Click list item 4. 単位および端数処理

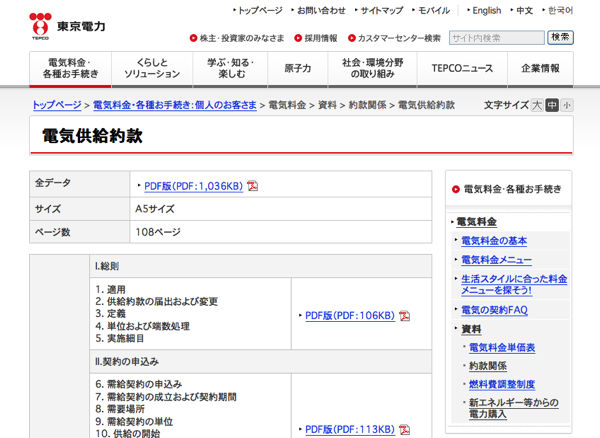[x=142, y=326]
